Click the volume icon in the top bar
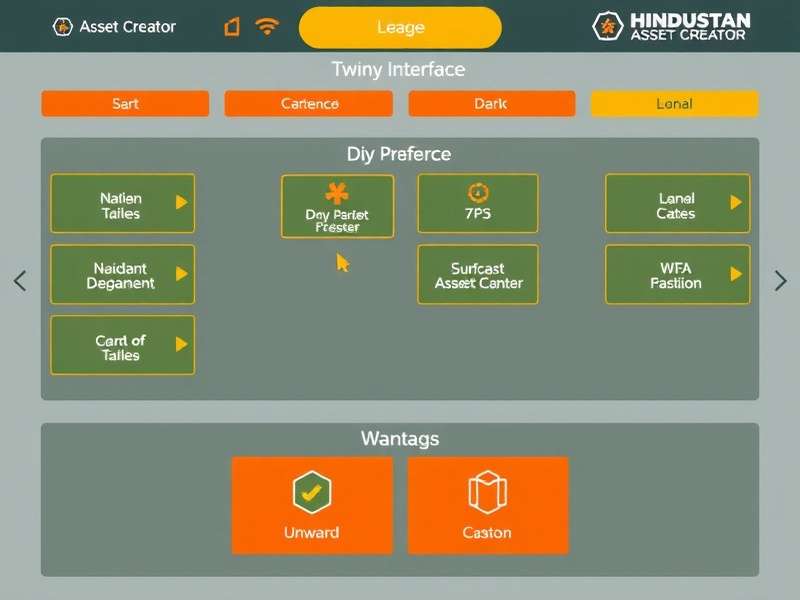800x600 pixels. [x=231, y=27]
